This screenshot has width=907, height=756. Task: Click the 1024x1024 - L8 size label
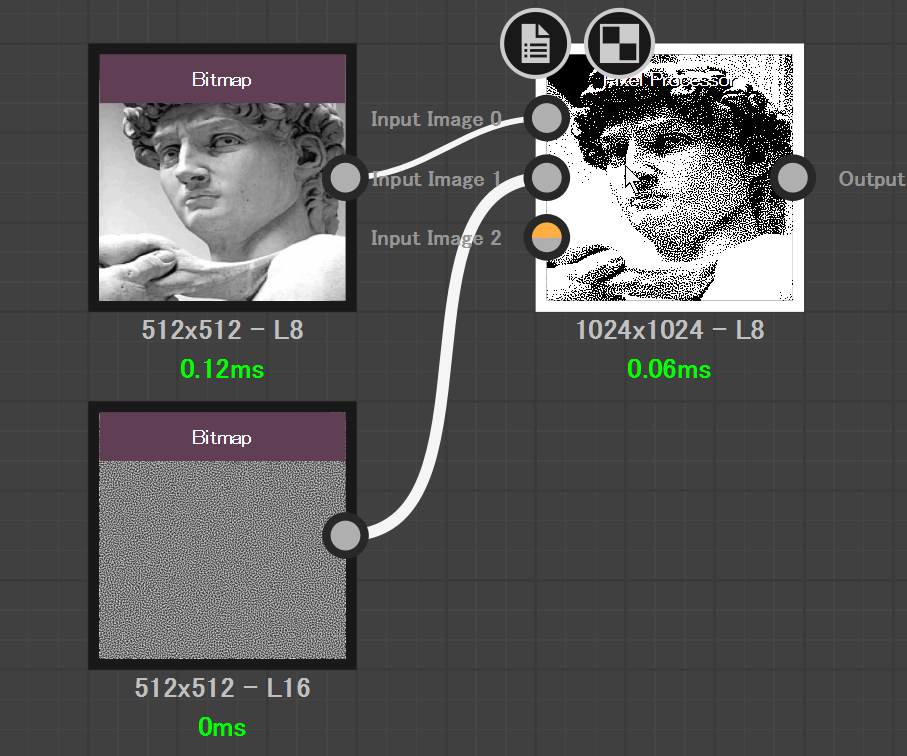670,330
